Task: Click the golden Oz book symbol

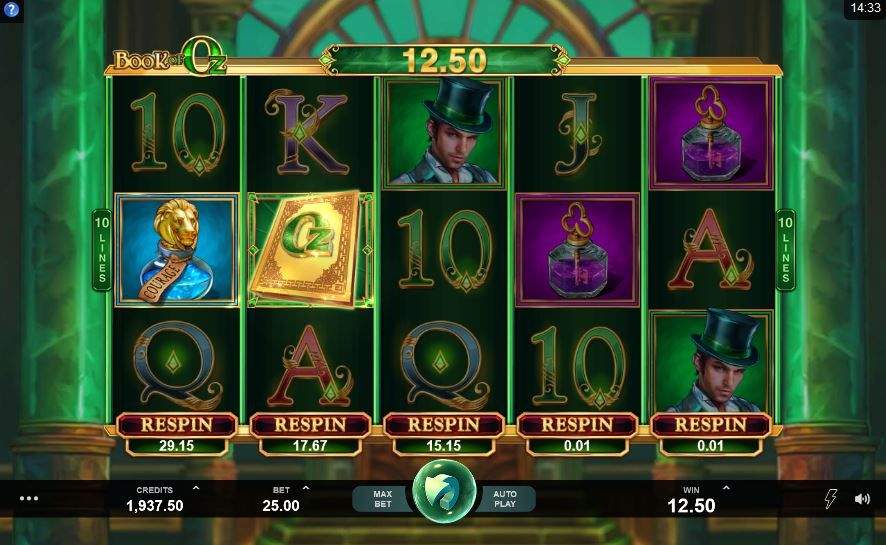Action: pos(310,250)
